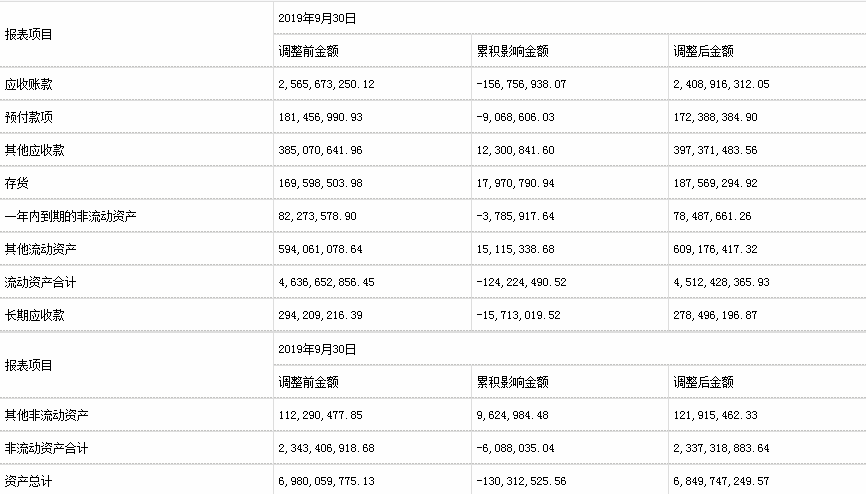Select the value 17,970,790.94 for 存货

tap(518, 184)
